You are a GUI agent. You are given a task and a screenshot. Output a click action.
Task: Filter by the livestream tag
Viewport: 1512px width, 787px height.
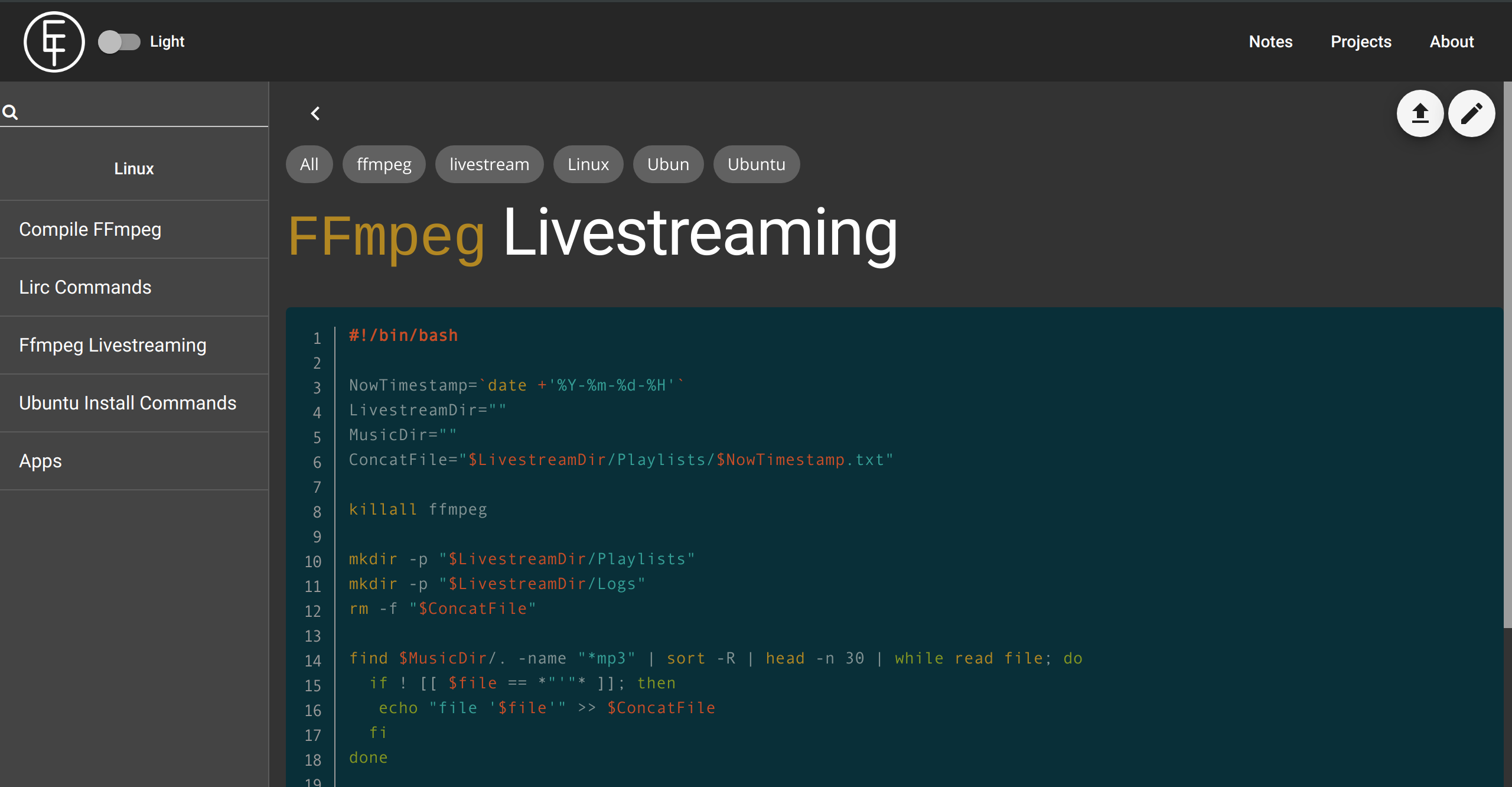489,164
